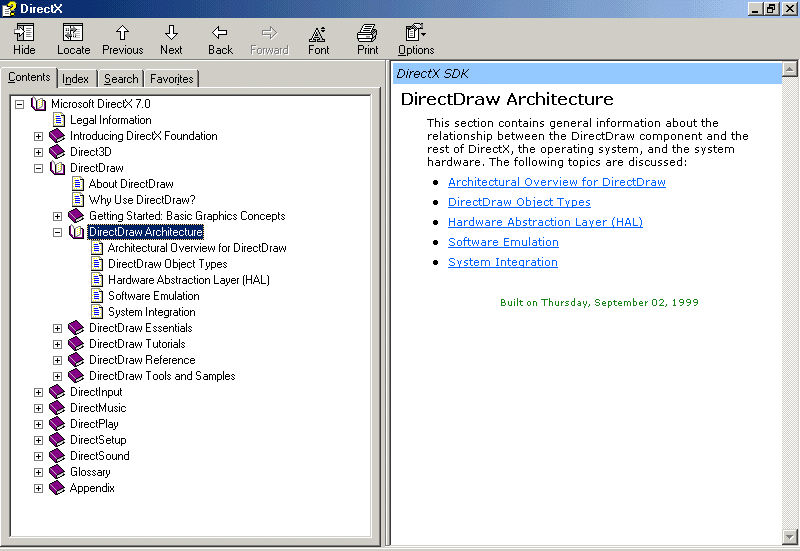Open the Font toolbar icon
Screen dimensions: 800x551
318,39
